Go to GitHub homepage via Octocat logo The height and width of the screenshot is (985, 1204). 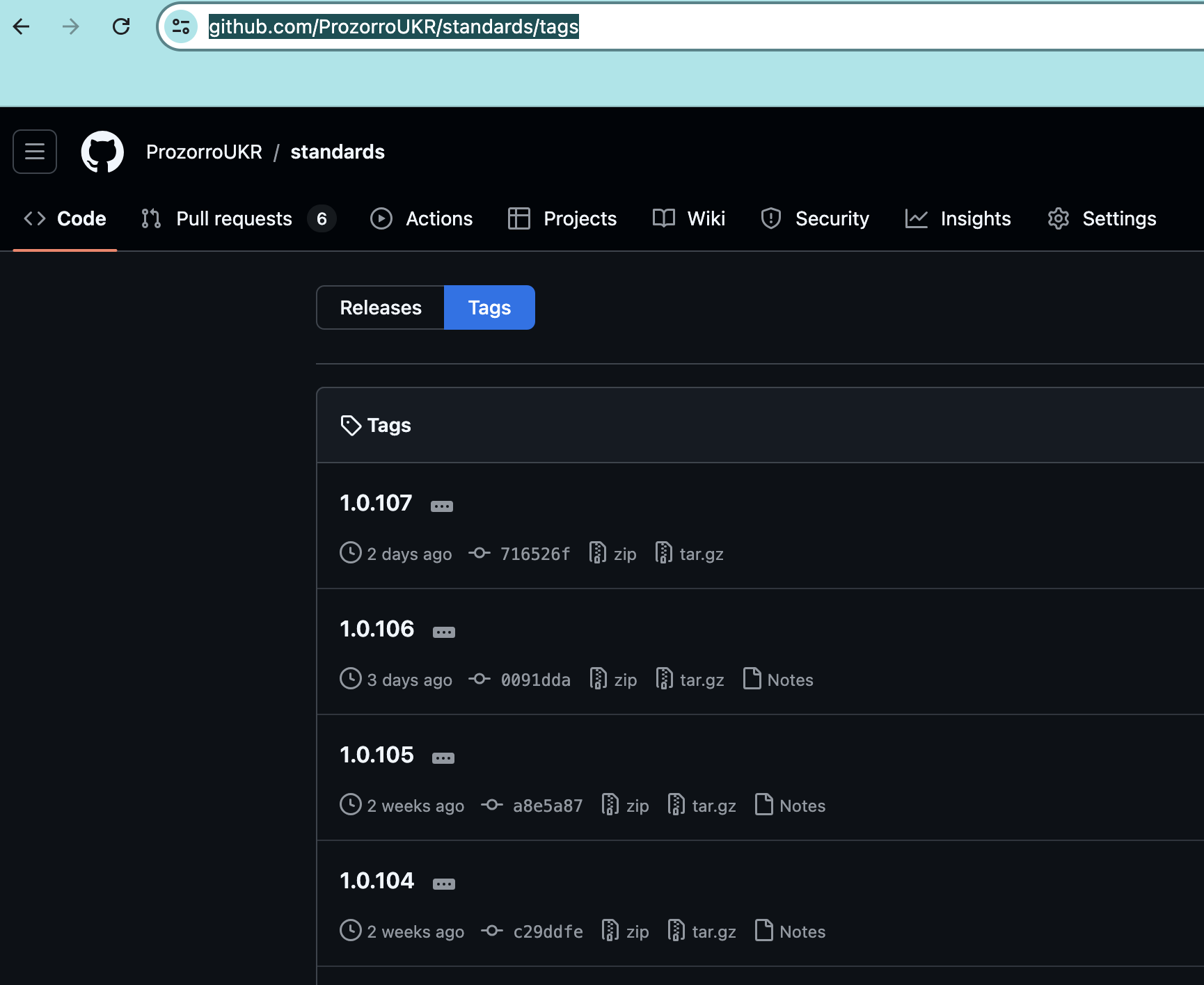[x=102, y=152]
